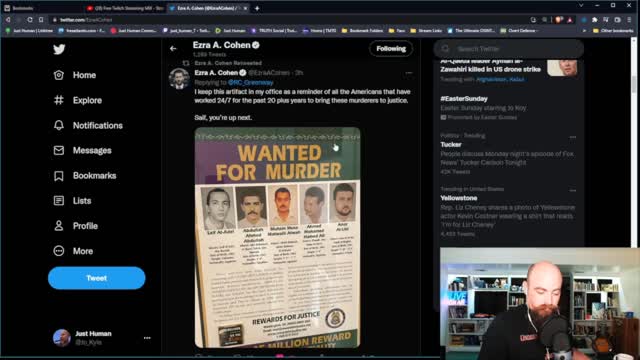Click the Search Twitter field
The image size is (640, 360).
(x=509, y=49)
